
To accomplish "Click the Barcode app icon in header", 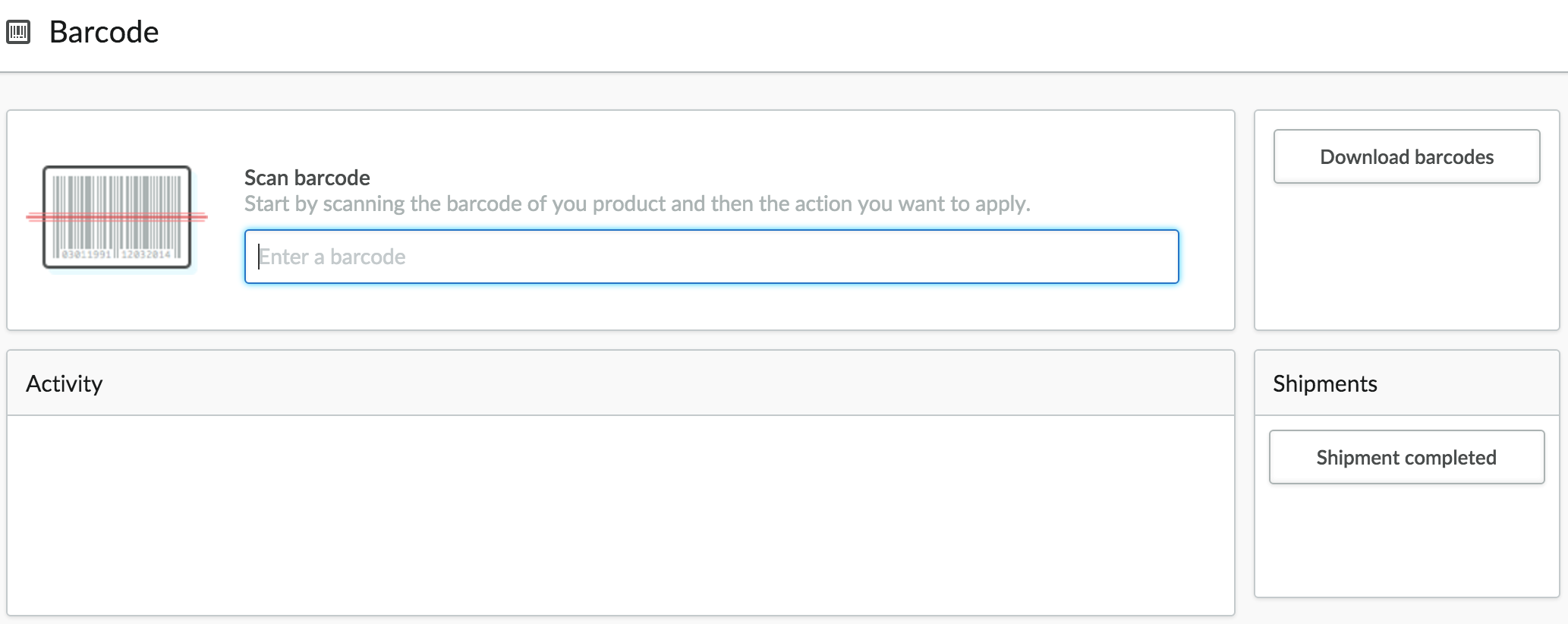I will click(x=18, y=32).
